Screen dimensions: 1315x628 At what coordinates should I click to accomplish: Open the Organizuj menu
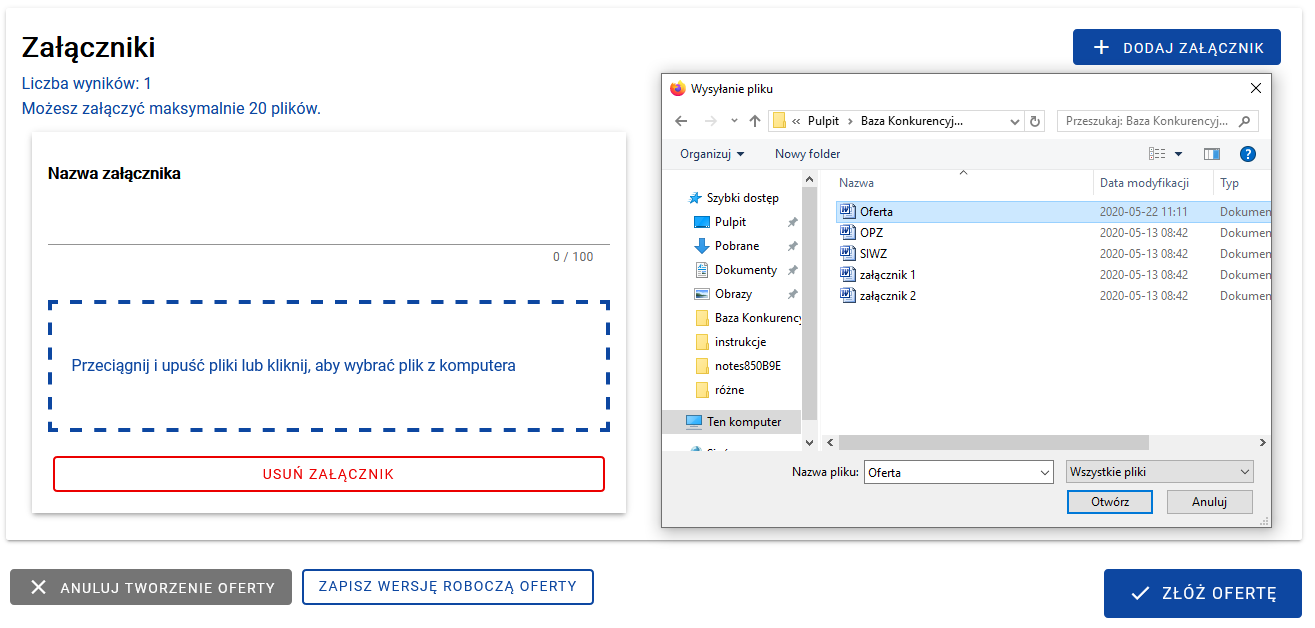pyautogui.click(x=712, y=154)
